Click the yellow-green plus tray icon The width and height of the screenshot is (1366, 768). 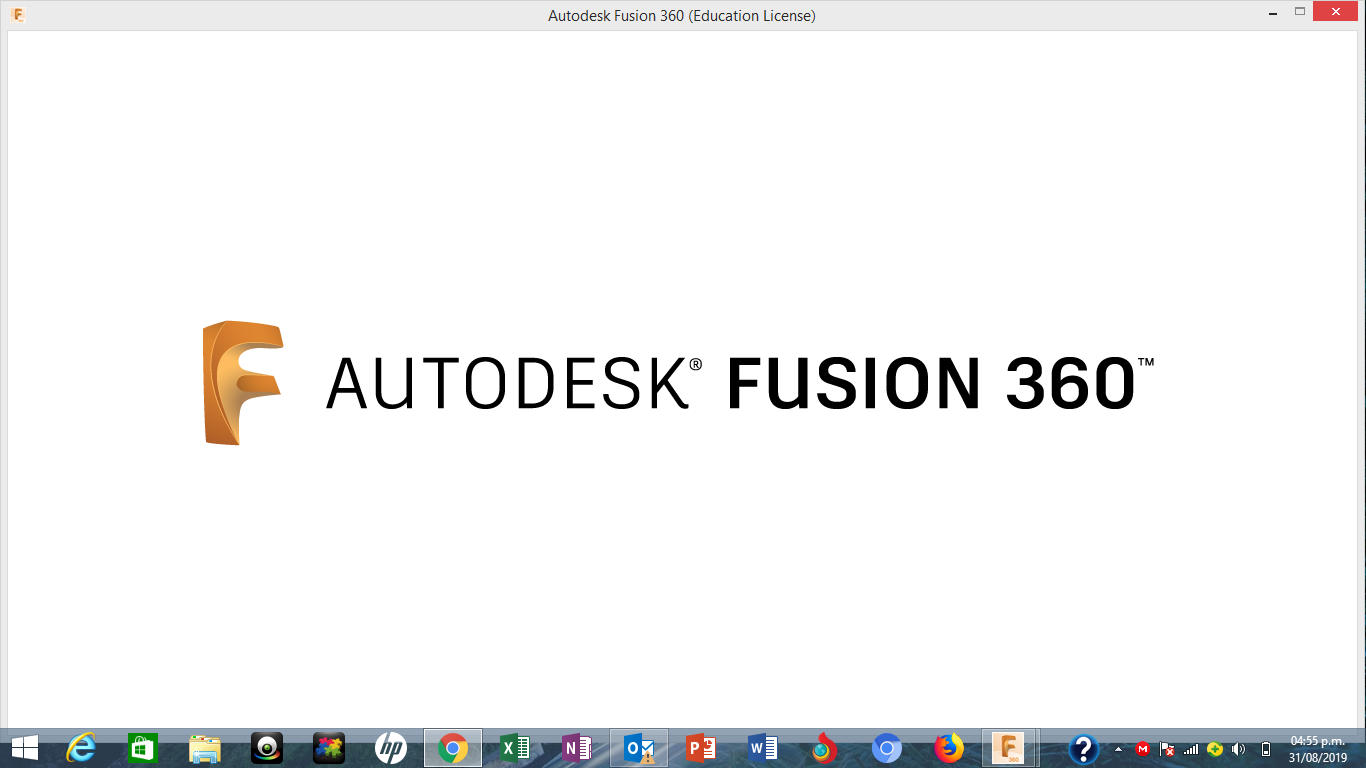pos(1215,749)
